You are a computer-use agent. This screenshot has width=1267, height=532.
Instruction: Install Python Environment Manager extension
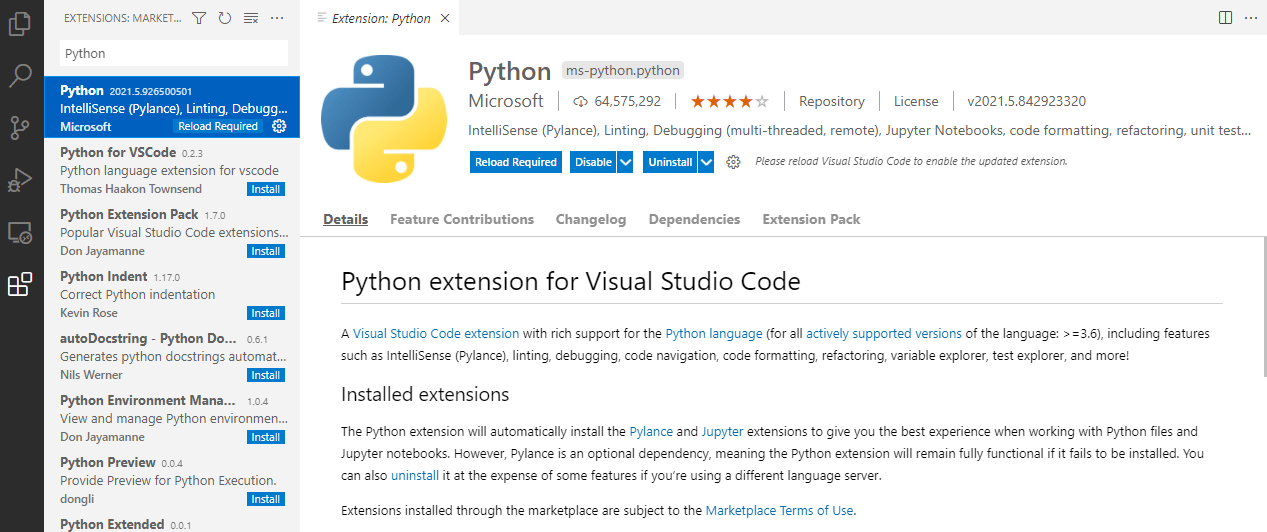(266, 437)
